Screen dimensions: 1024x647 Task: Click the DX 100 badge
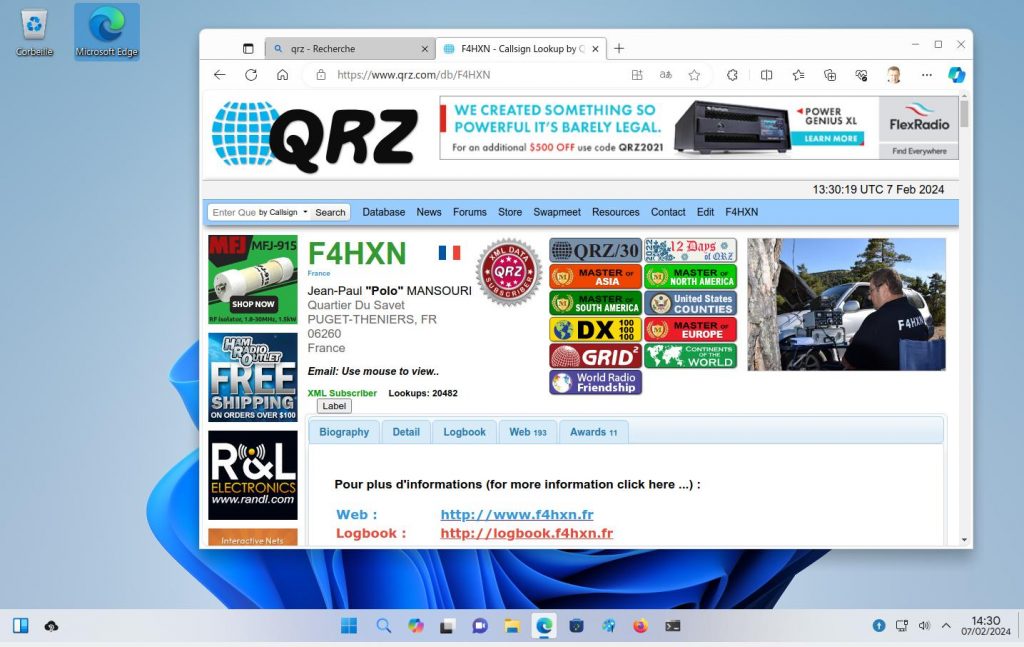pos(596,330)
